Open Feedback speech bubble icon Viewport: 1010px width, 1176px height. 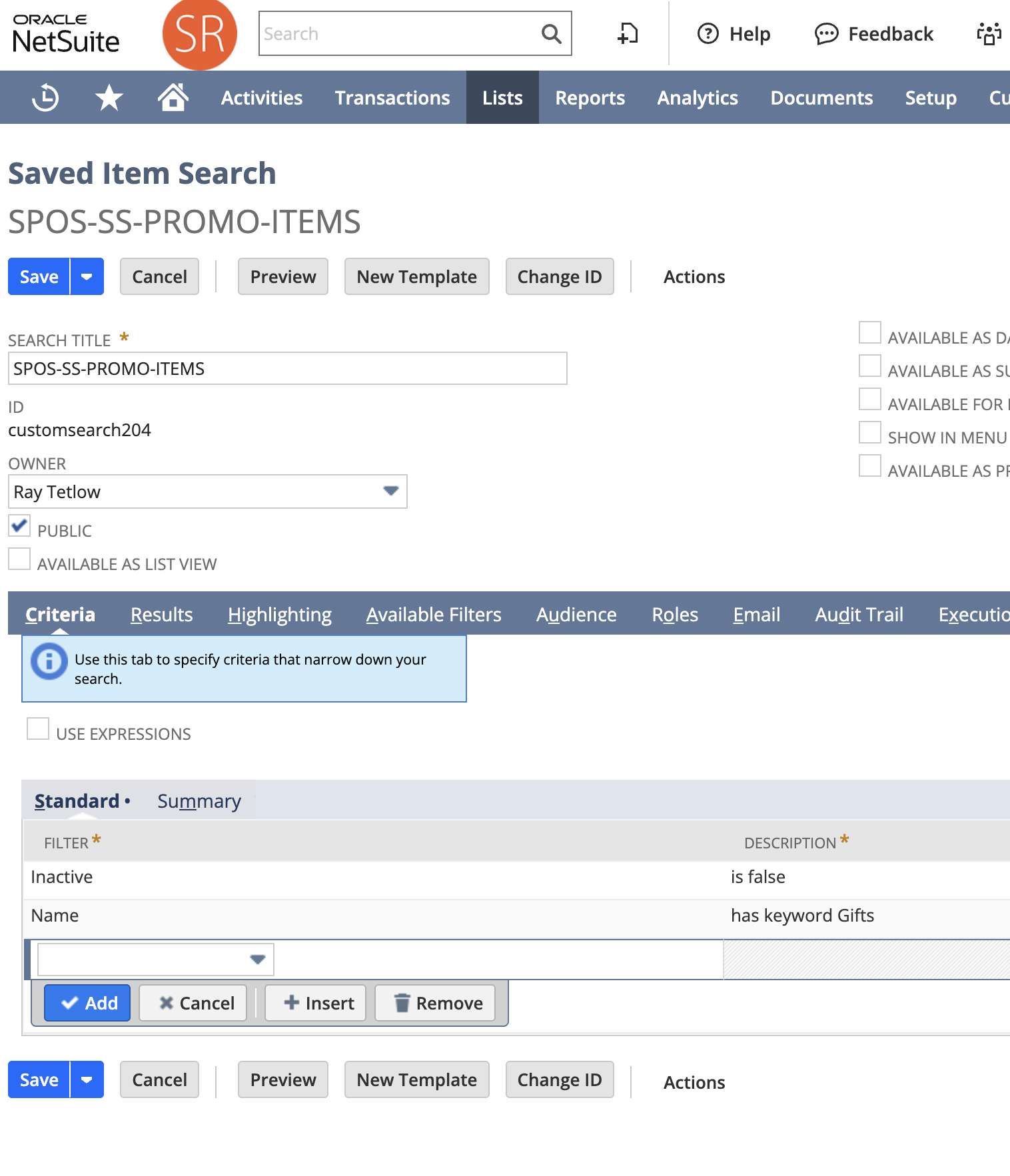click(826, 33)
